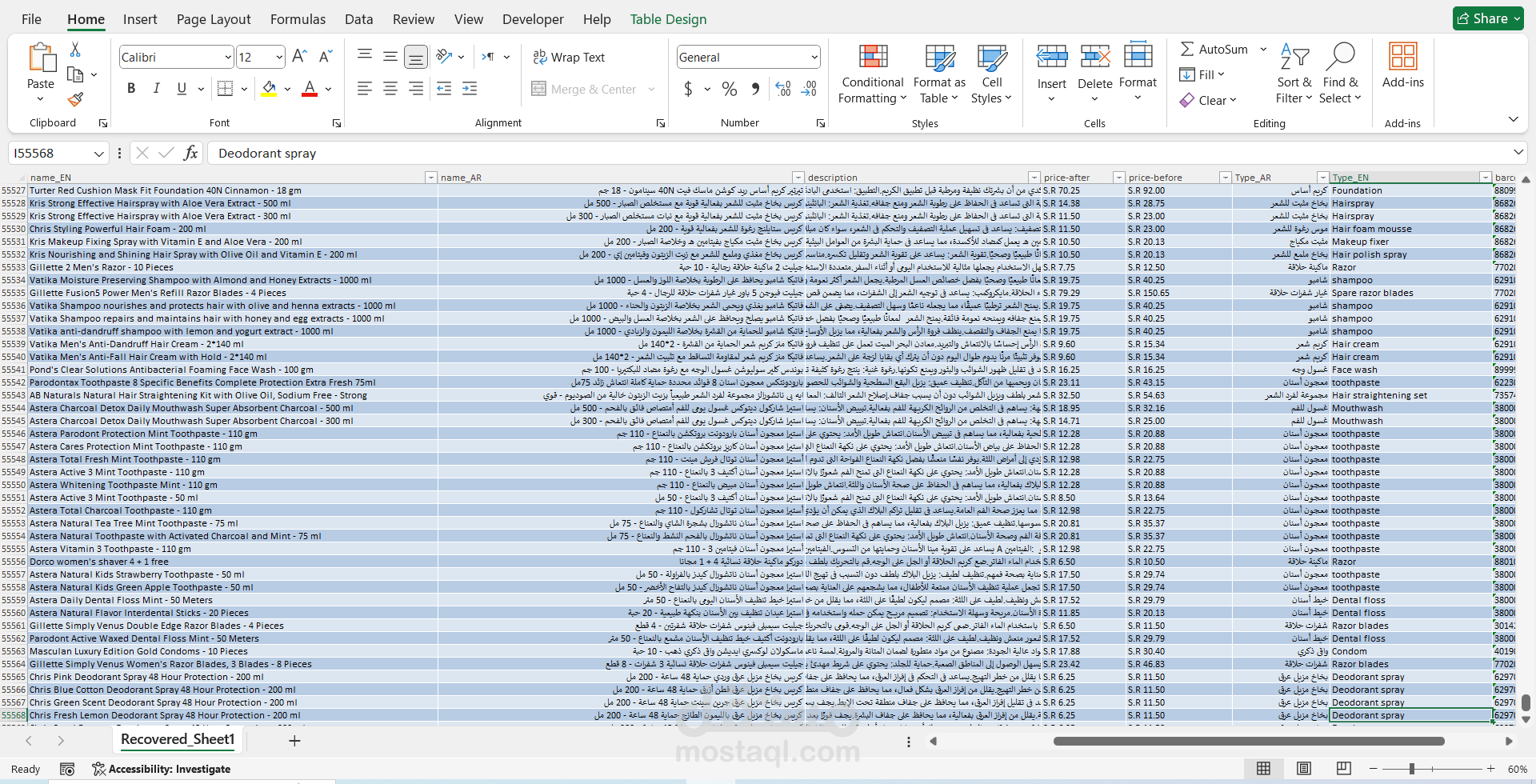This screenshot has height=784, width=1536.
Task: Switch to the Formulas ribbon tab
Action: (x=298, y=19)
